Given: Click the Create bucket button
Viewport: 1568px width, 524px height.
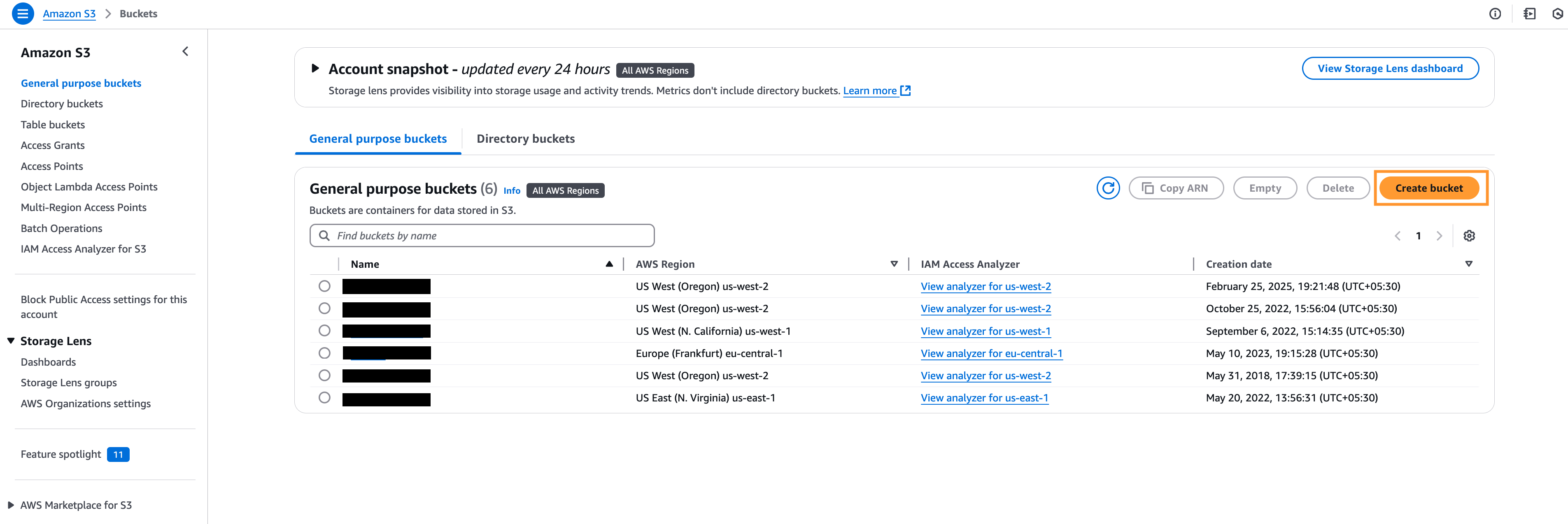Looking at the screenshot, I should 1428,188.
